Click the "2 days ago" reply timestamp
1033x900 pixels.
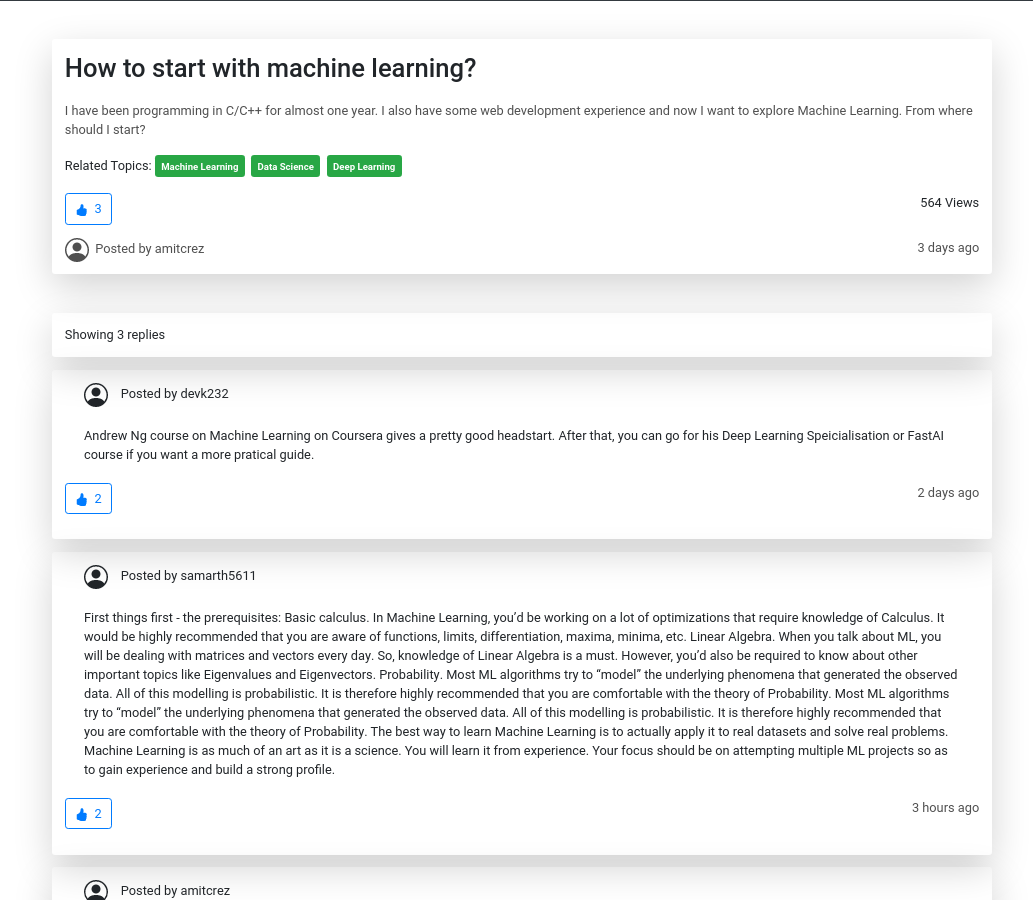point(948,493)
